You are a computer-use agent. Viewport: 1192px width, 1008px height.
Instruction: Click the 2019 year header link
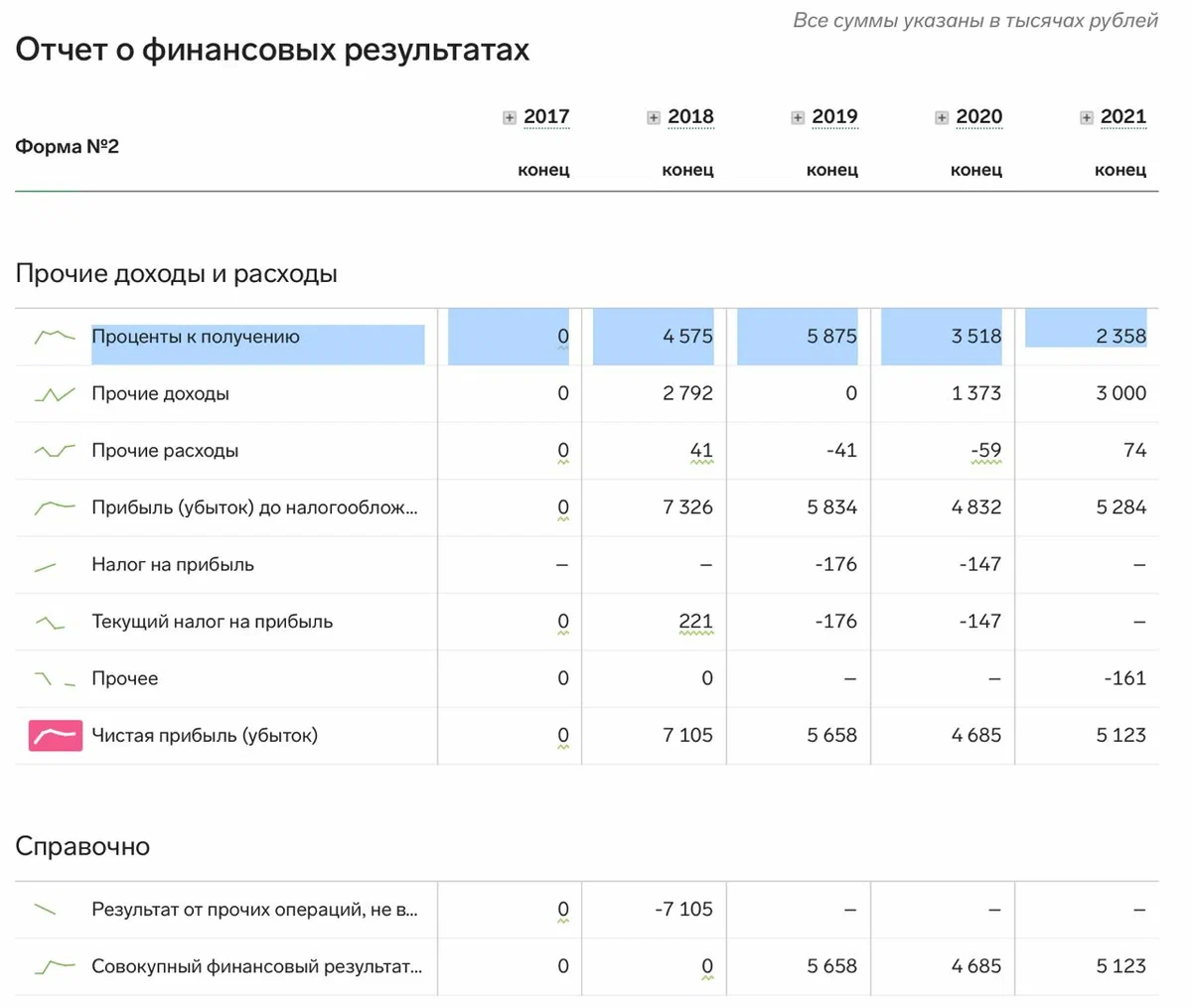[834, 117]
